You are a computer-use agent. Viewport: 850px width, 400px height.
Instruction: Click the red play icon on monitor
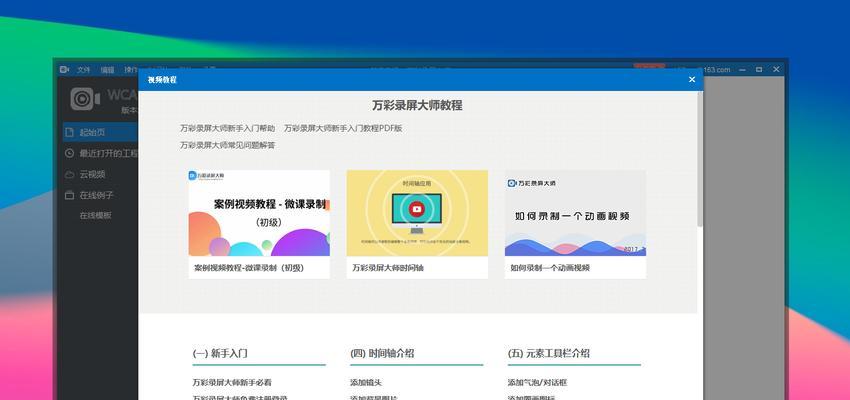coord(417,209)
